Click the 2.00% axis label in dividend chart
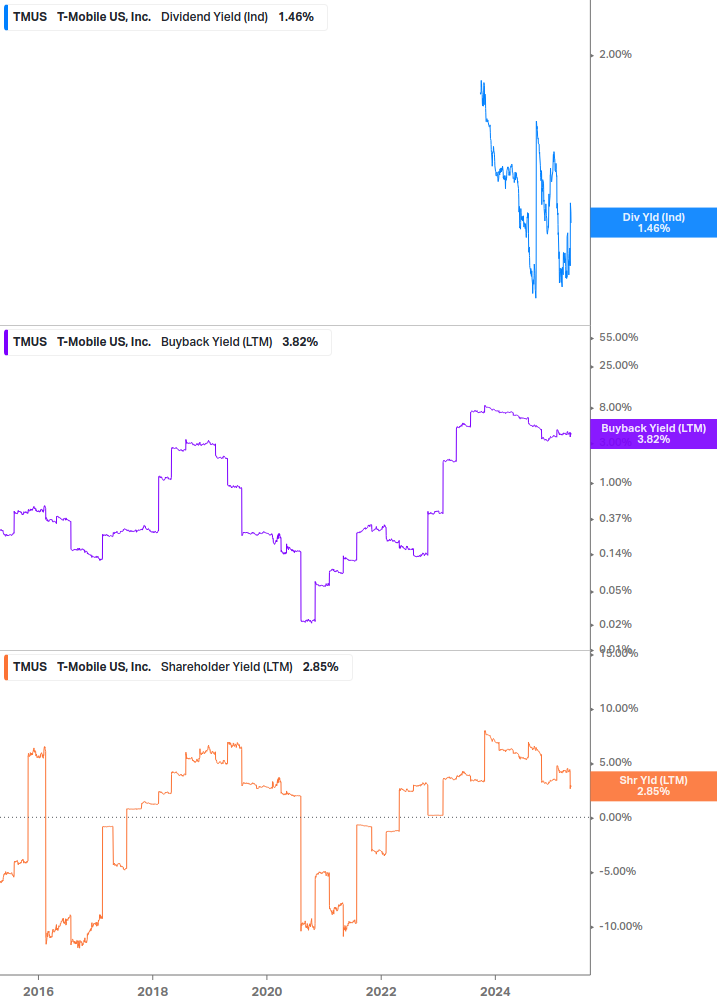The image size is (717, 1005). (615, 54)
